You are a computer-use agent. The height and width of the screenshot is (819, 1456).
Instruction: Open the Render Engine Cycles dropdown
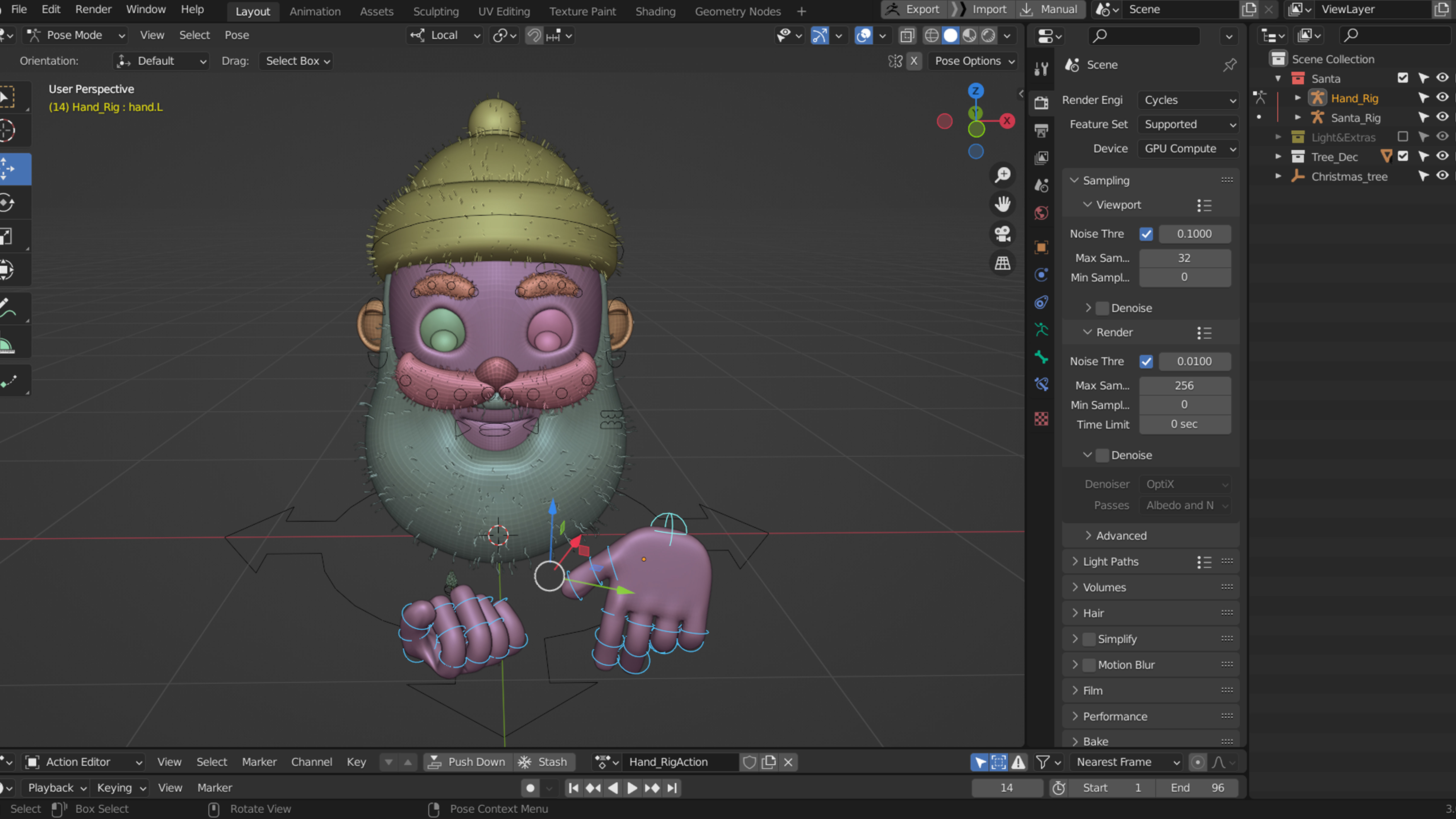1188,100
